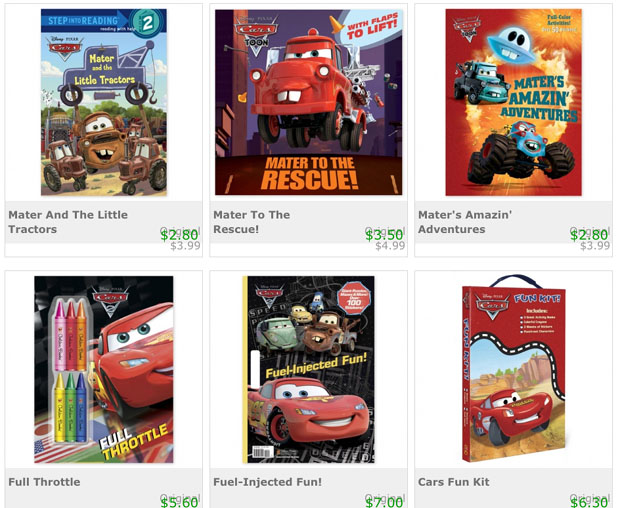Open the Cars Fun Kit box image
Screen dimensions: 620x508
(514, 368)
